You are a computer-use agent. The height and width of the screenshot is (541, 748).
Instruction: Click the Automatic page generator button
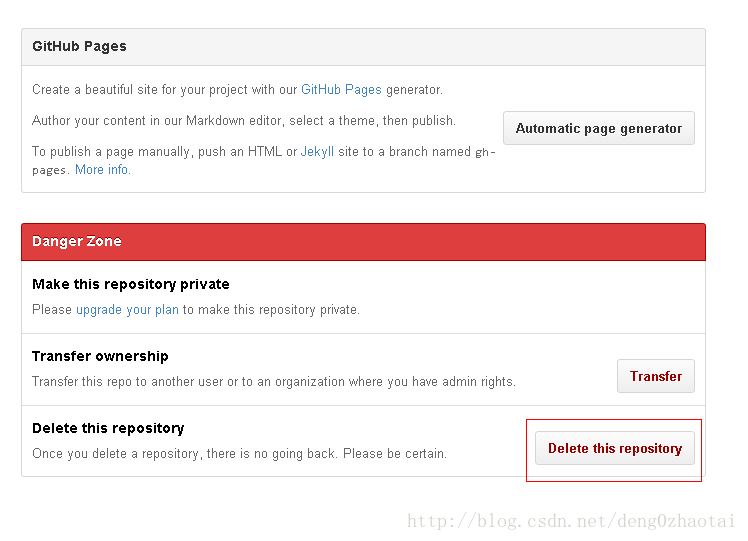tap(598, 128)
